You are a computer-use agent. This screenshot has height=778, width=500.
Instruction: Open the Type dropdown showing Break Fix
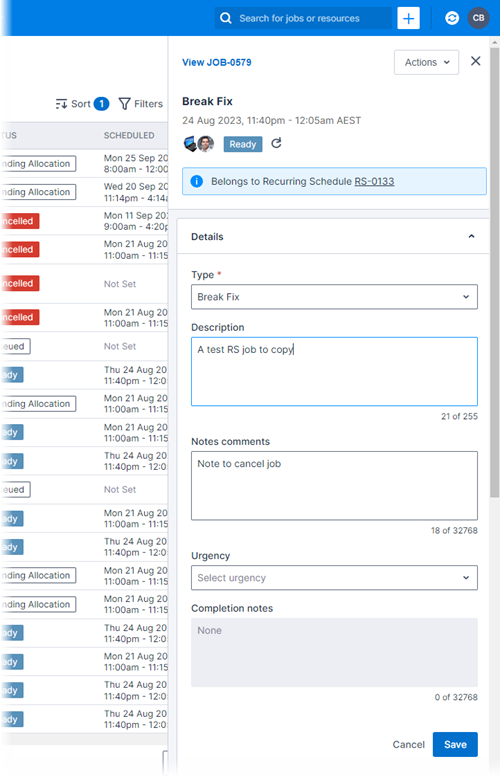tap(334, 297)
